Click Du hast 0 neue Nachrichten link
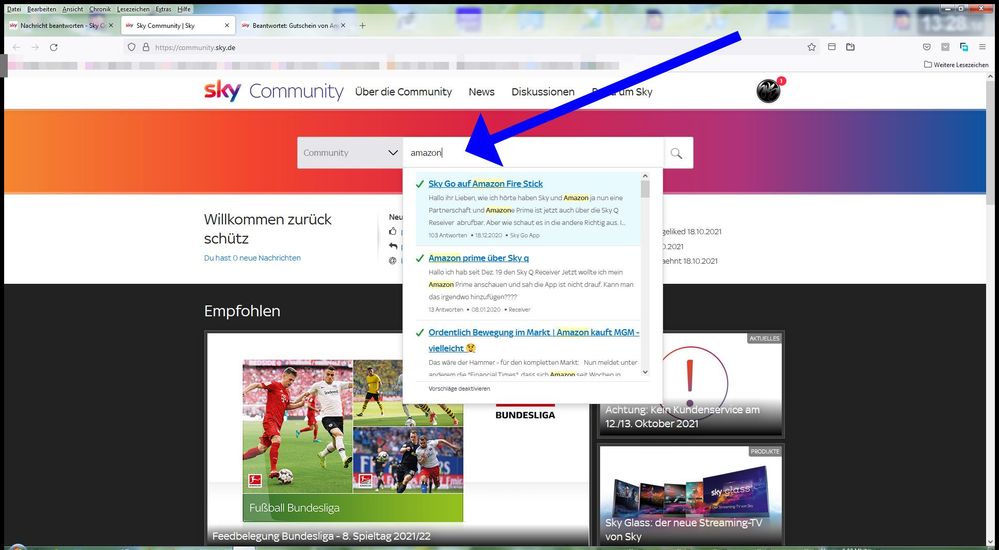999x550 pixels. (x=252, y=258)
